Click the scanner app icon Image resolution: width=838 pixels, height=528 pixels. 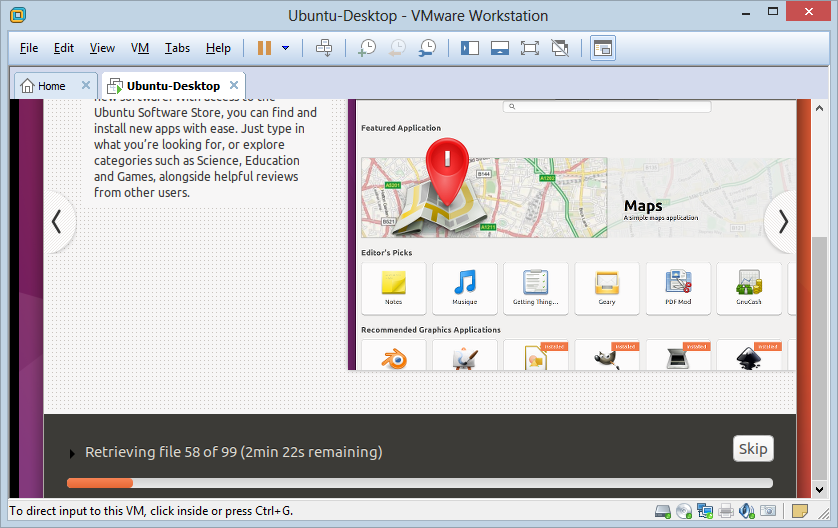[x=678, y=359]
